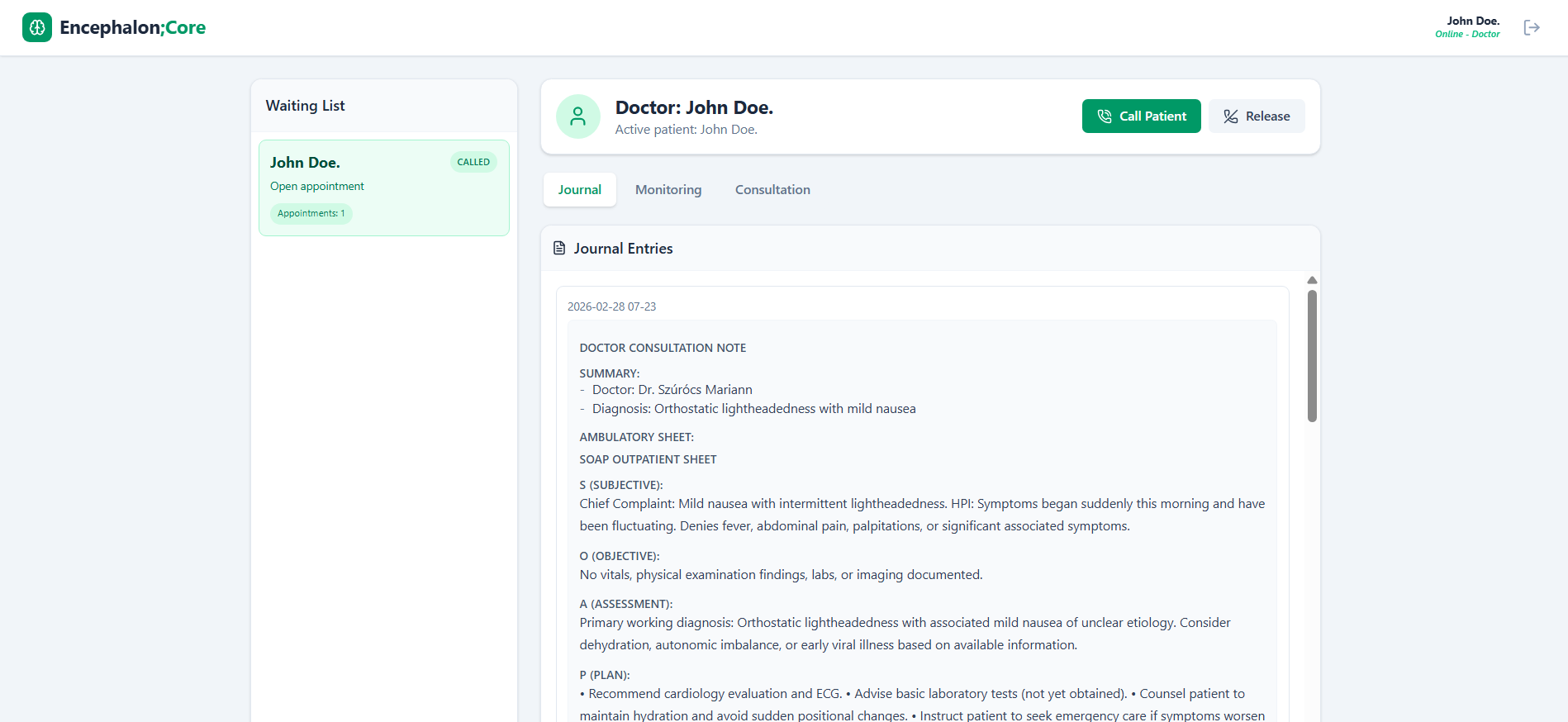
Task: Click the entry date '2026-02-28 07-23'
Action: click(611, 306)
